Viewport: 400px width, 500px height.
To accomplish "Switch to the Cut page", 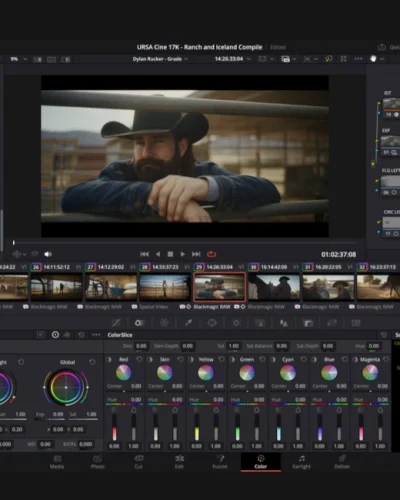I will [x=139, y=462].
